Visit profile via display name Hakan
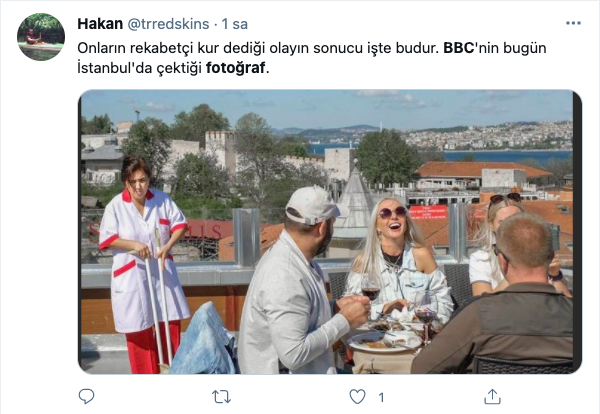This screenshot has width=600, height=414. (100, 24)
